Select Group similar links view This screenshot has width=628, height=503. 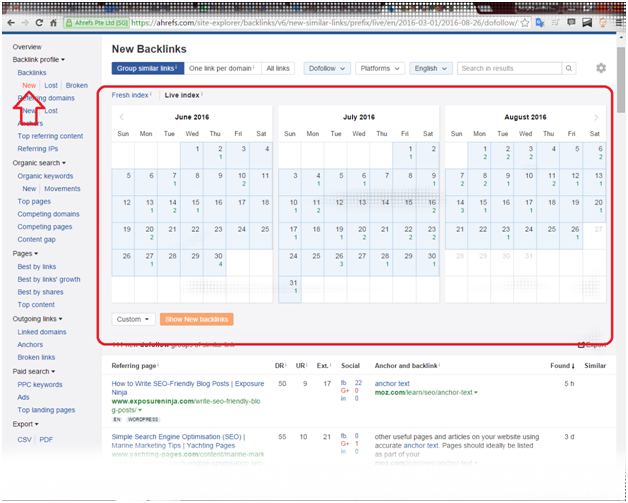coord(147,68)
